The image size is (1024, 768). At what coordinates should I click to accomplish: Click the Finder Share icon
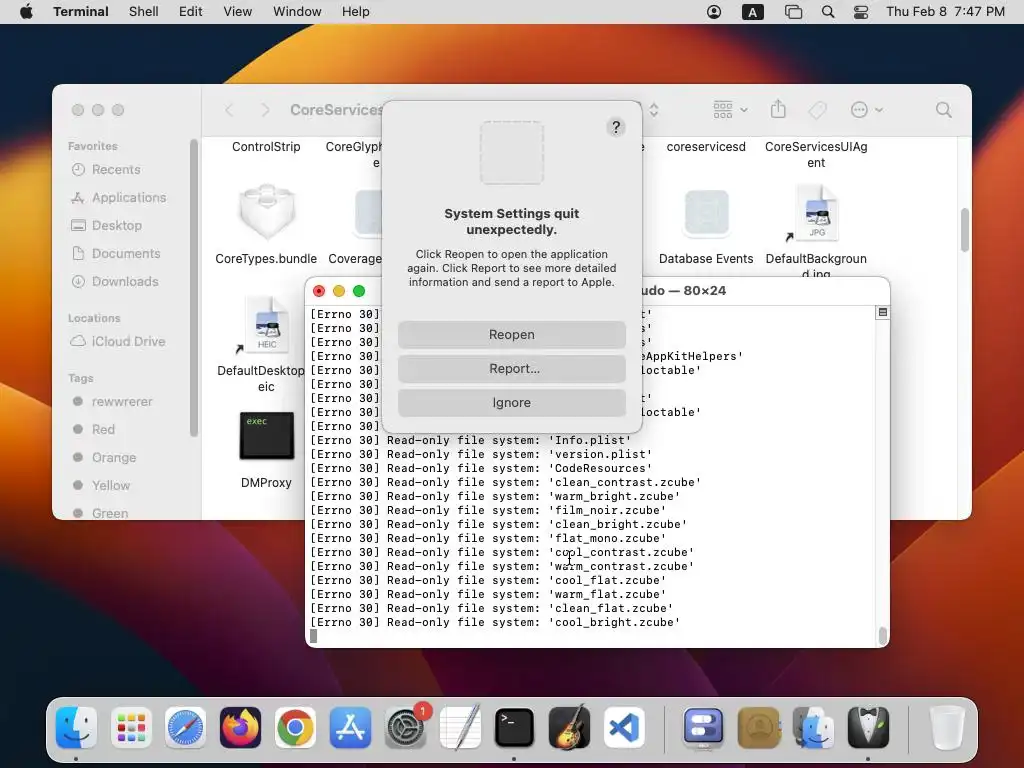click(778, 109)
